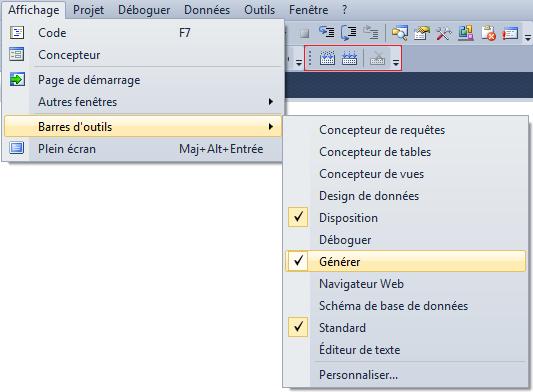Open the Outils menu
Image resolution: width=533 pixels, height=392 pixels.
(259, 10)
